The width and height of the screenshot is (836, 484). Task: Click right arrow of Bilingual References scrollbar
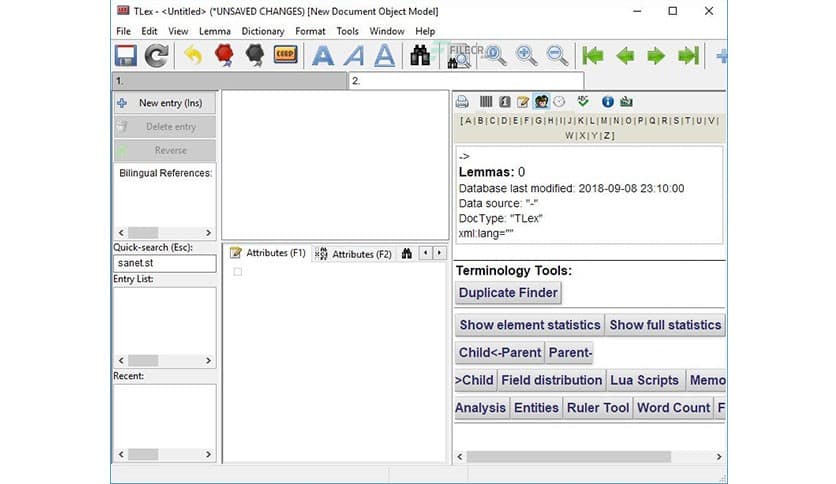(x=208, y=232)
